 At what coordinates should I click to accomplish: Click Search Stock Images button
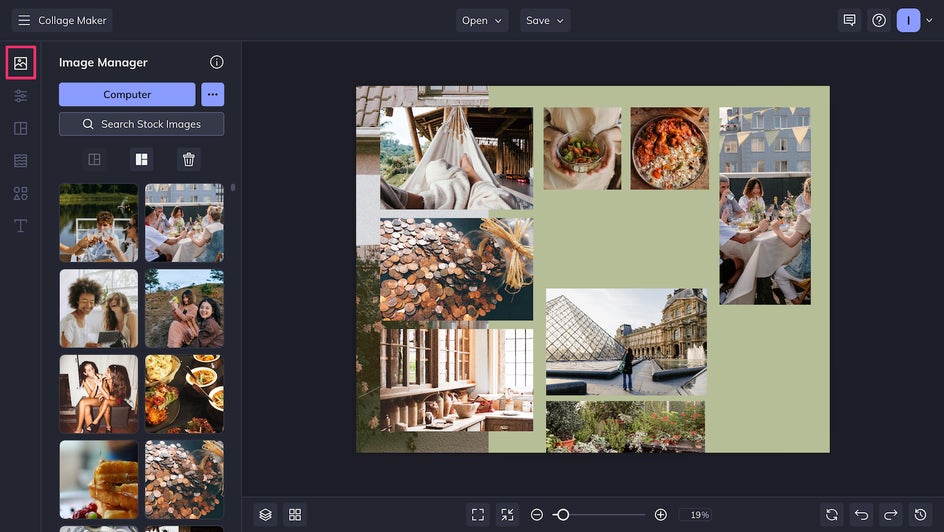pyautogui.click(x=141, y=124)
